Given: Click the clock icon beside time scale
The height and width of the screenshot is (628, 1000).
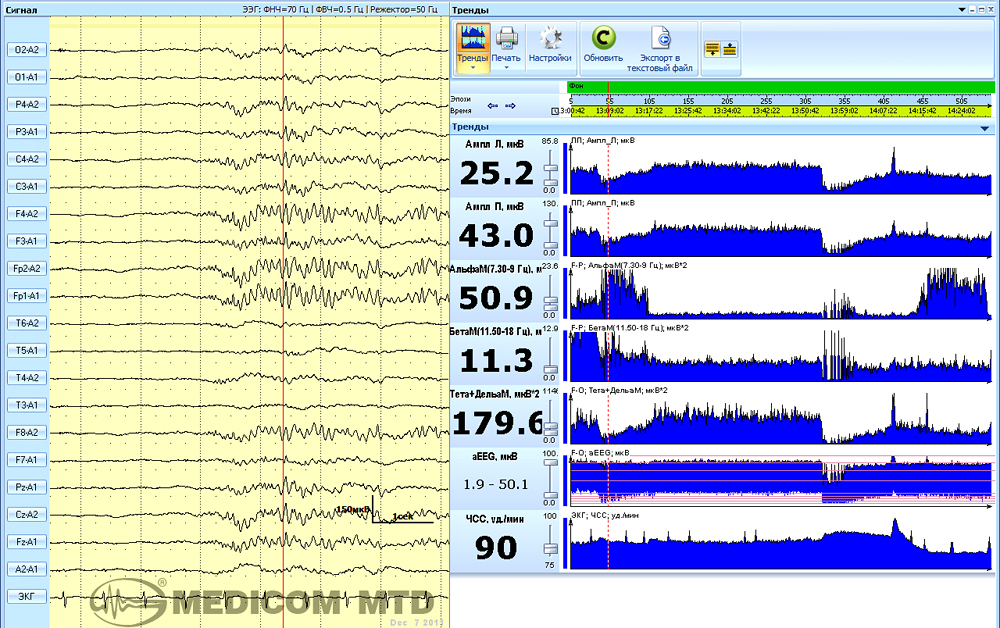Looking at the screenshot, I should [555, 111].
